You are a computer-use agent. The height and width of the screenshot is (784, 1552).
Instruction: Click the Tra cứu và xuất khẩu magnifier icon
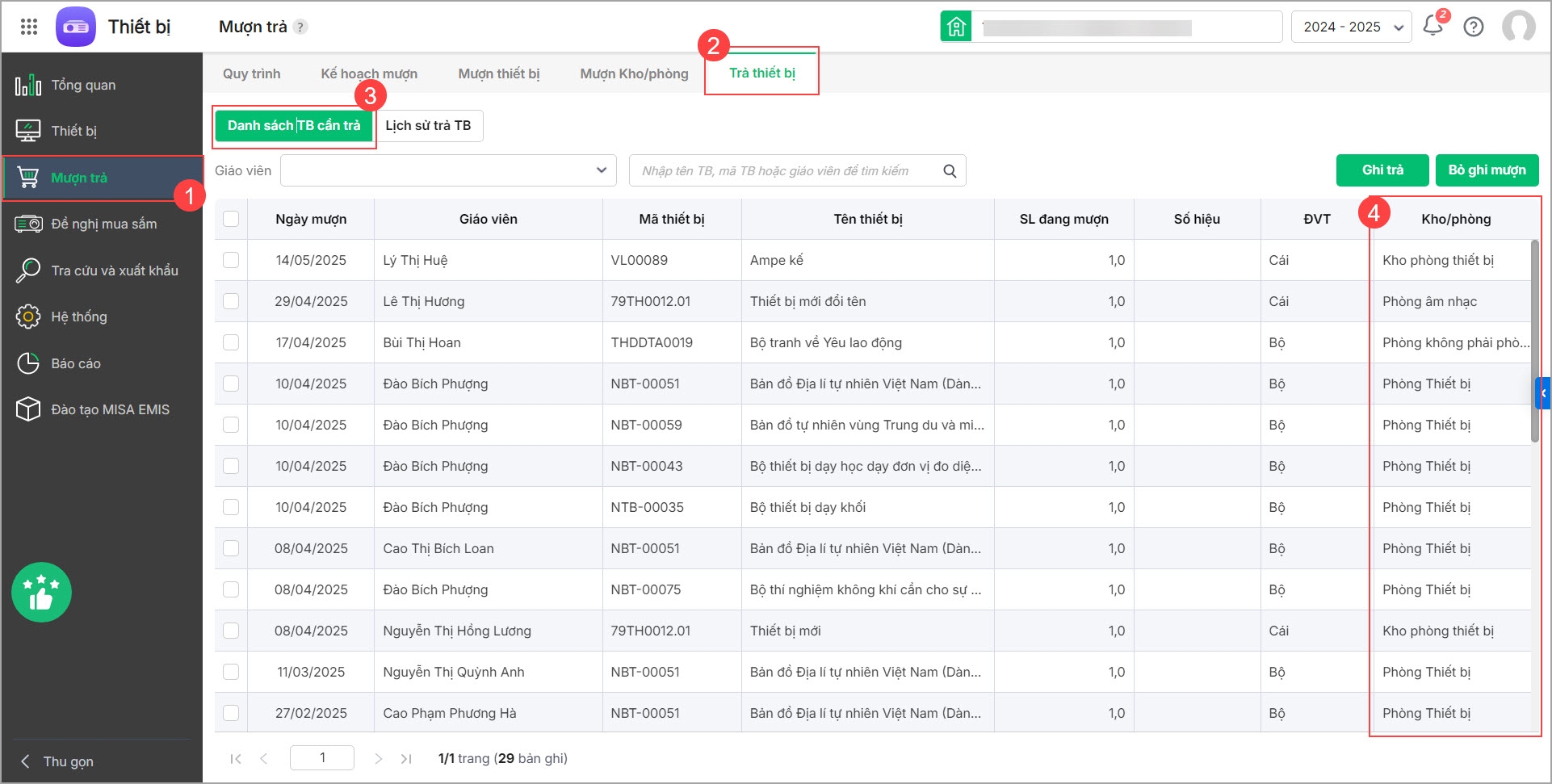[28, 270]
